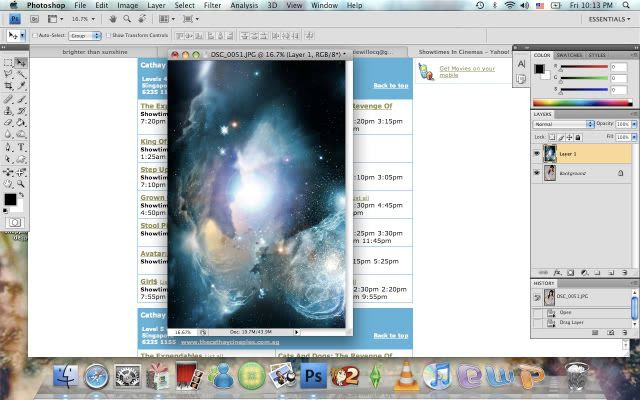Viewport: 640px width, 400px height.
Task: Switch to the Swatches tab
Action: coord(569,55)
